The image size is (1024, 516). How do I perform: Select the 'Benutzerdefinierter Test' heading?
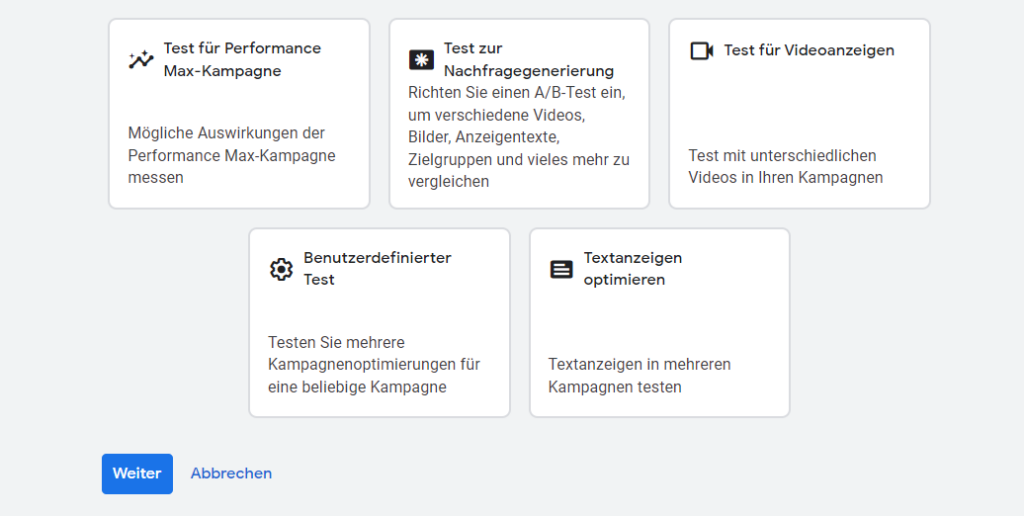point(377,268)
